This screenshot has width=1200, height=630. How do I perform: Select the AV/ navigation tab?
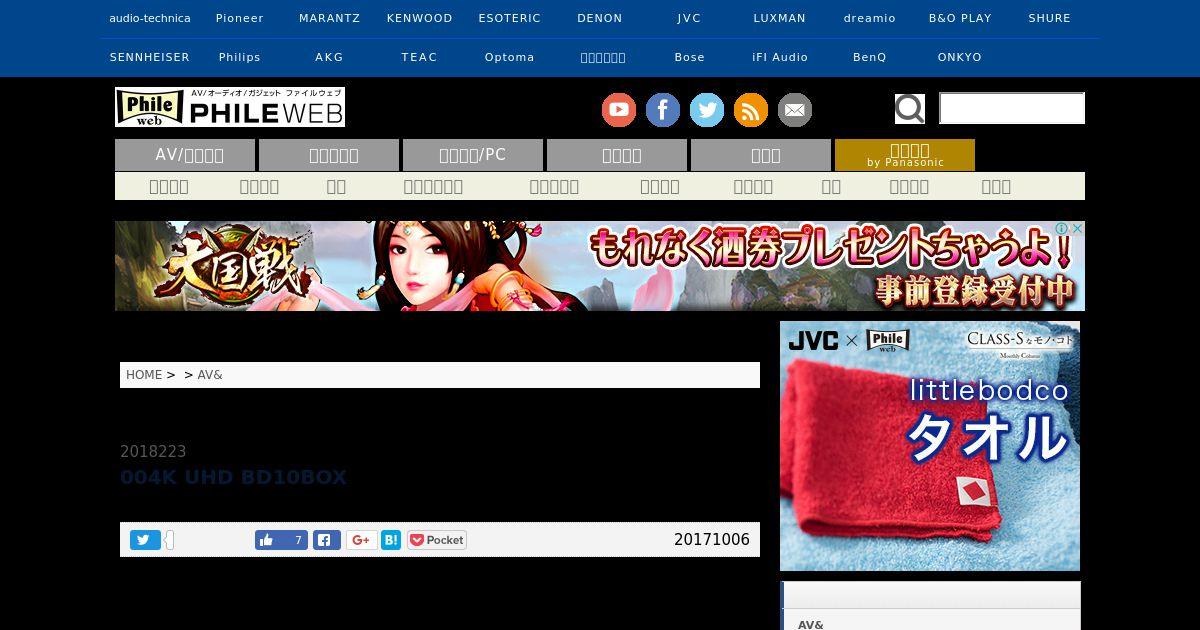[185, 155]
